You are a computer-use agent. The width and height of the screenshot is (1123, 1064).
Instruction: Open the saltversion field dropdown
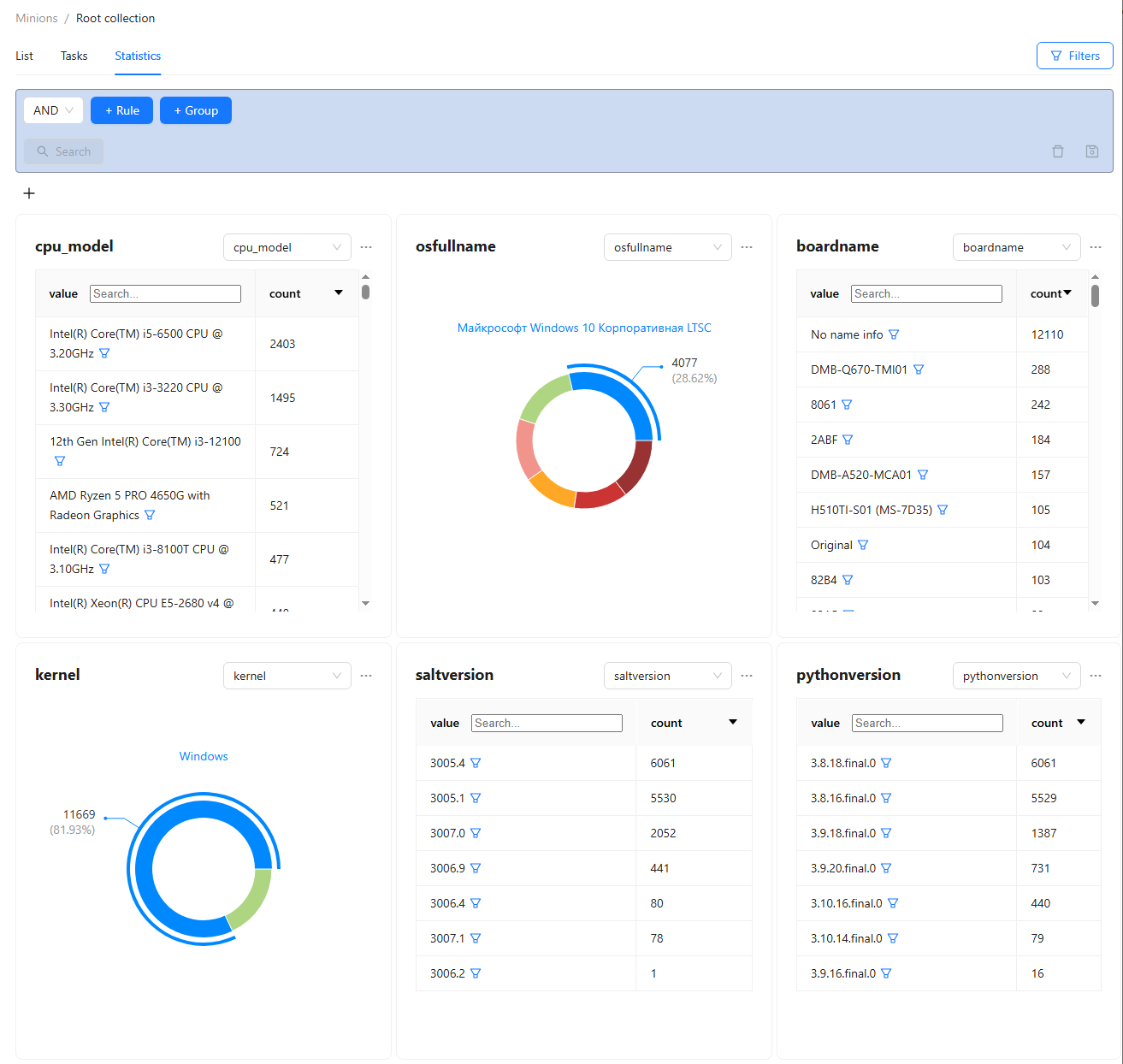[668, 676]
